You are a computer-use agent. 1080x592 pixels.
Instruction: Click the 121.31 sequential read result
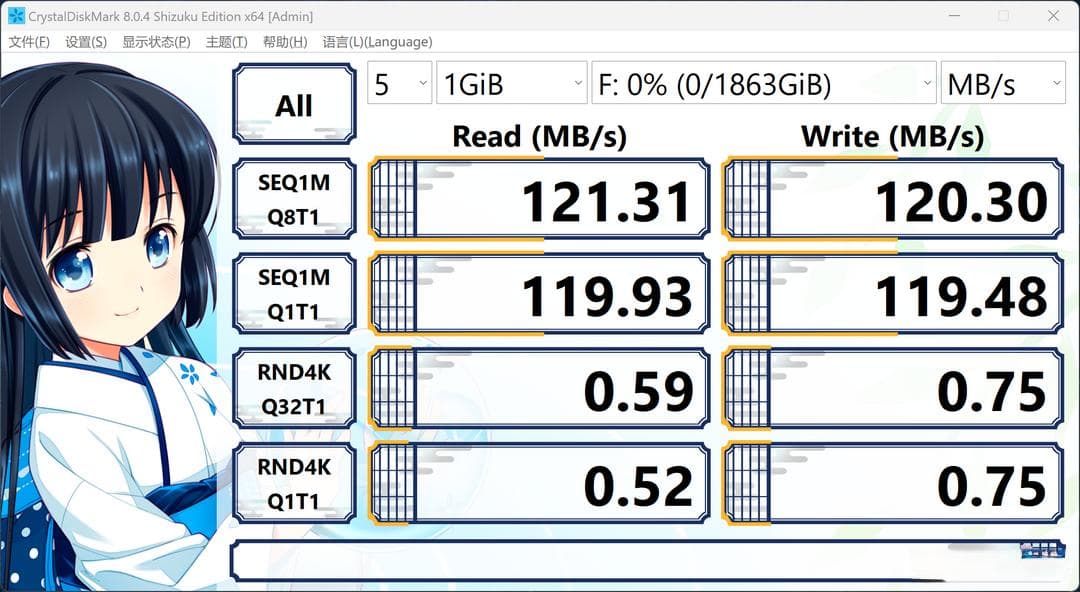point(539,198)
